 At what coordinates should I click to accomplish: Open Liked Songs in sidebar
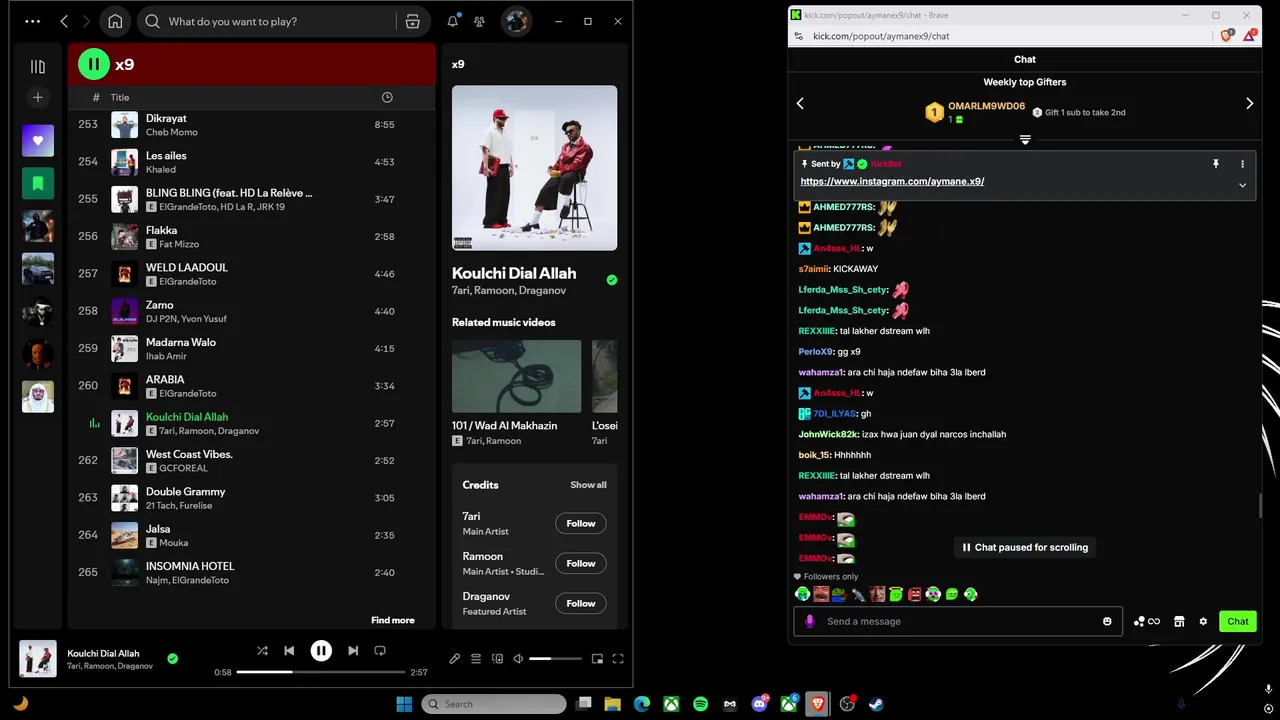(38, 140)
